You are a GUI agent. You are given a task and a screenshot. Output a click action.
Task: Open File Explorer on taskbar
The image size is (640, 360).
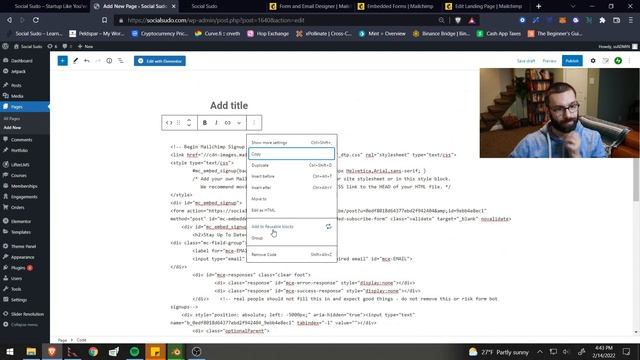click(31, 351)
